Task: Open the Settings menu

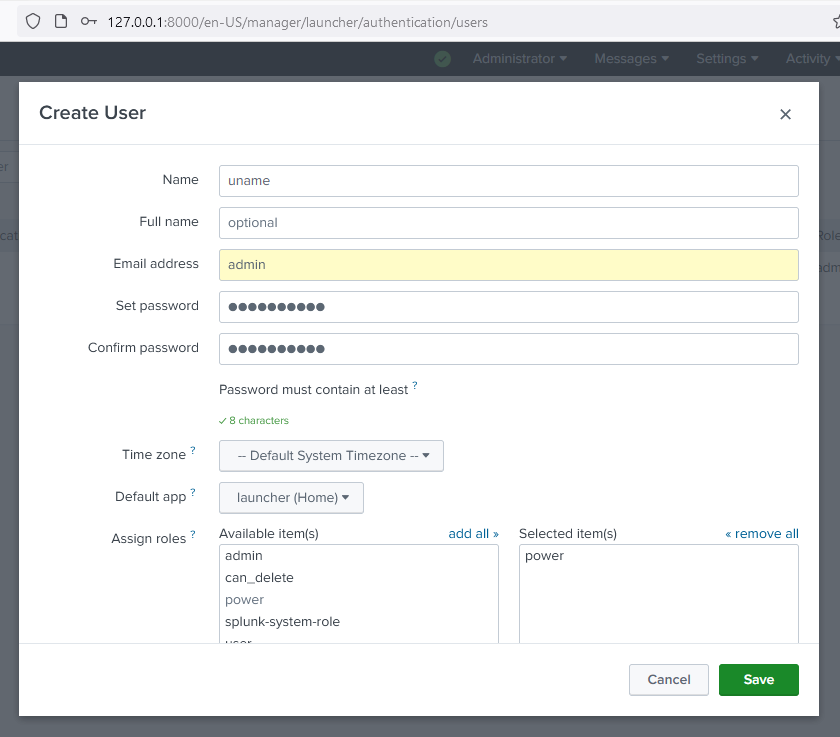Action: point(727,59)
